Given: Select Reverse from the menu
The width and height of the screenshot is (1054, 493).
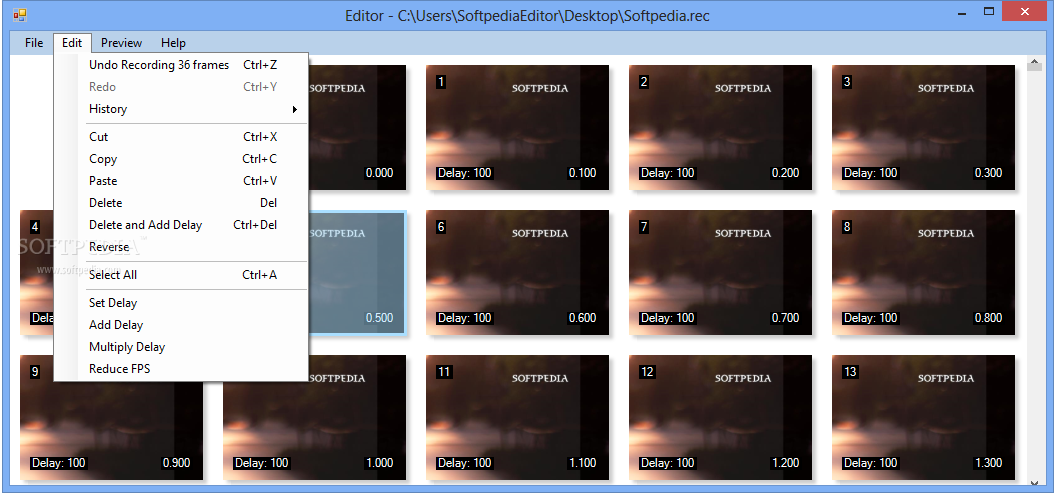Looking at the screenshot, I should tap(181, 247).
